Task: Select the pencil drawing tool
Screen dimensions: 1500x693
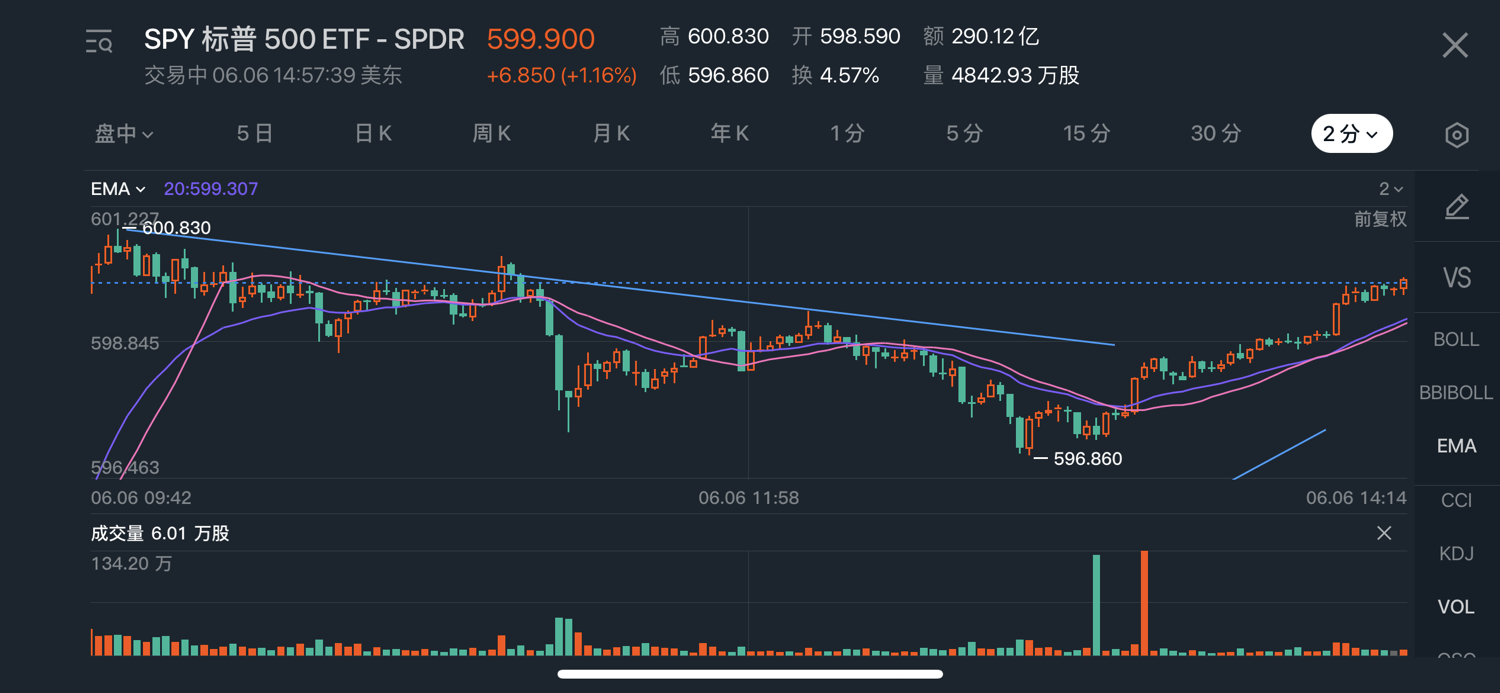Action: [1457, 207]
